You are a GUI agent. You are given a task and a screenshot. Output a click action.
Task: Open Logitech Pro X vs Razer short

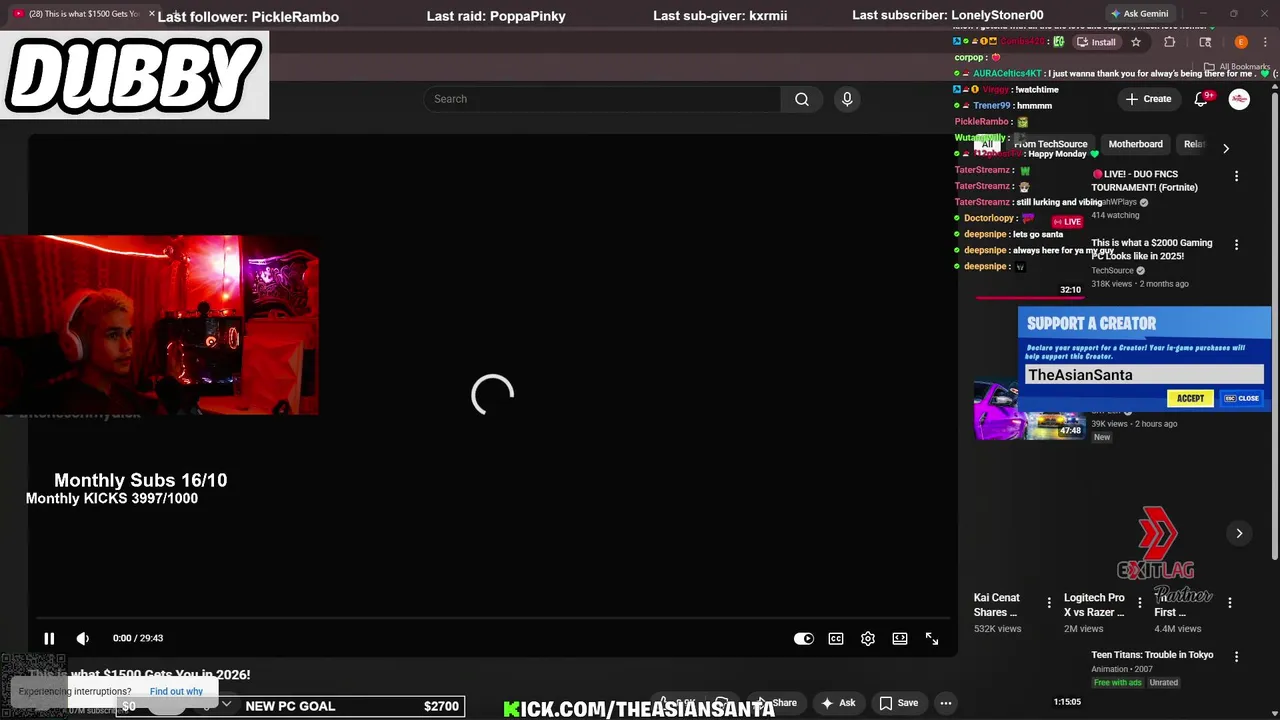[1094, 605]
